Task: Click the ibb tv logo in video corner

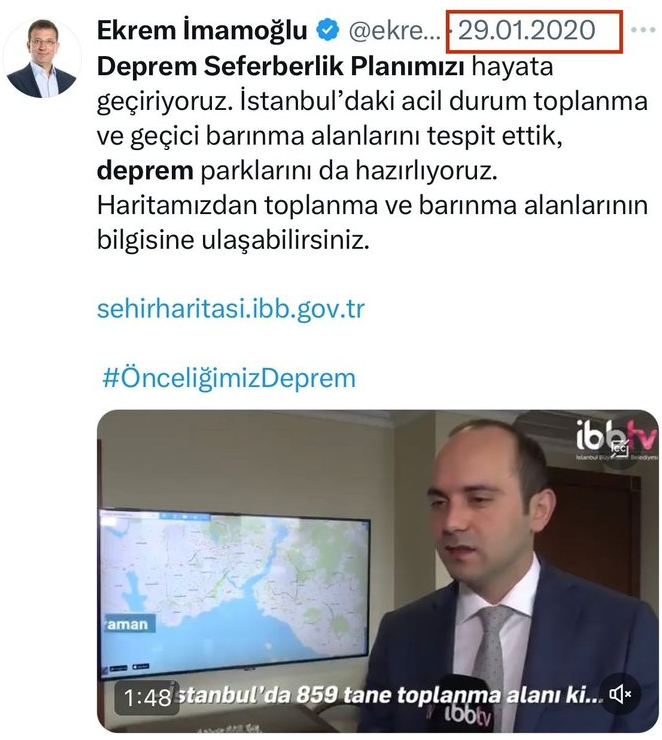Action: (616, 441)
